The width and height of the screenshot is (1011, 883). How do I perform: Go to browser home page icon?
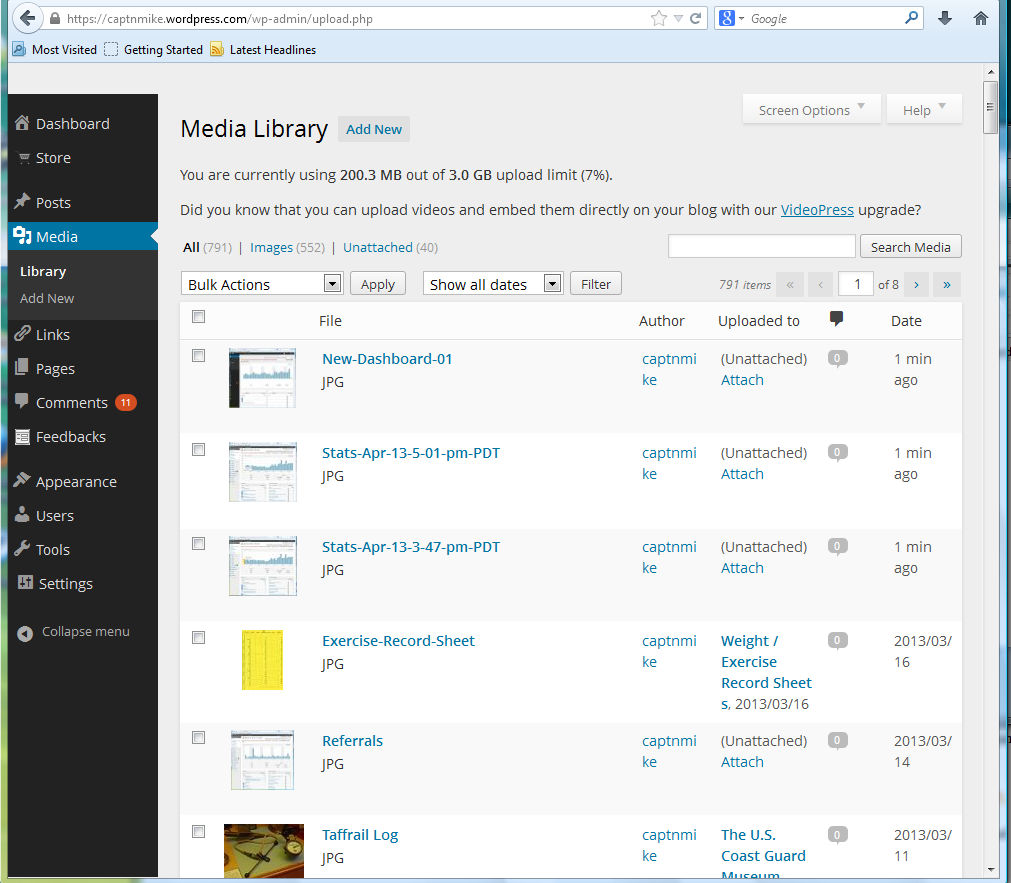coord(981,18)
